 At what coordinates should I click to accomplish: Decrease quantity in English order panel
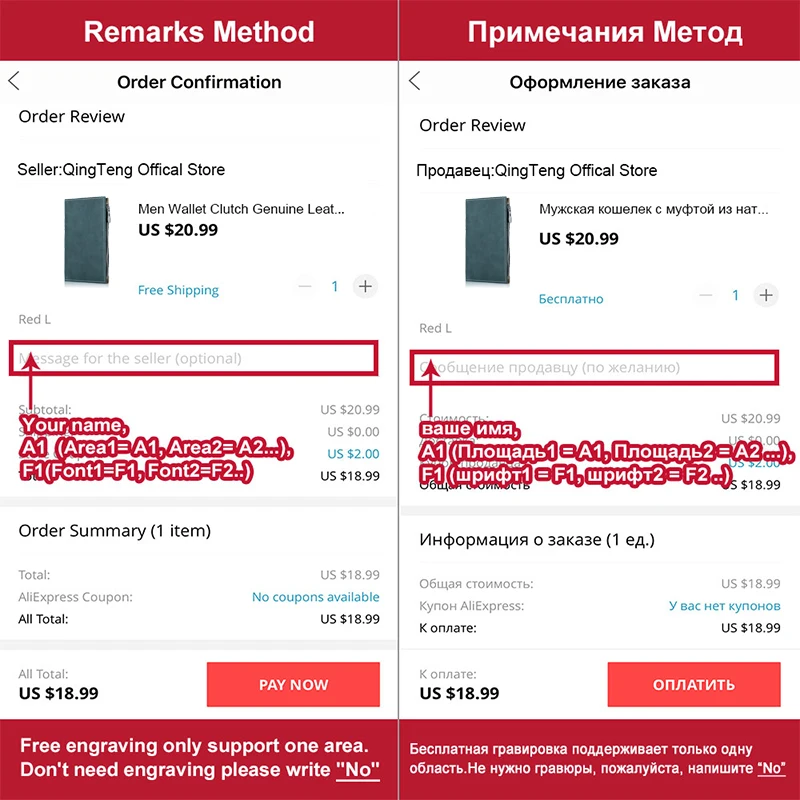(305, 287)
